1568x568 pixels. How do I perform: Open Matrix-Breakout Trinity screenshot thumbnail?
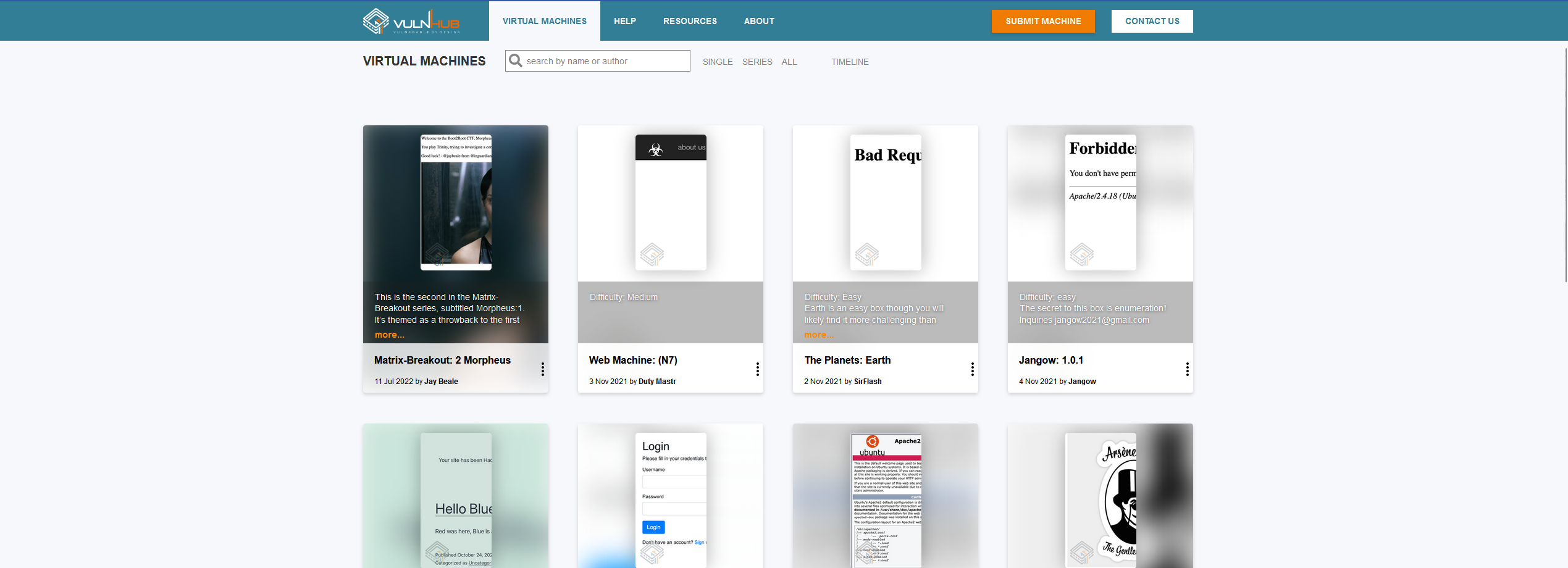pos(456,203)
